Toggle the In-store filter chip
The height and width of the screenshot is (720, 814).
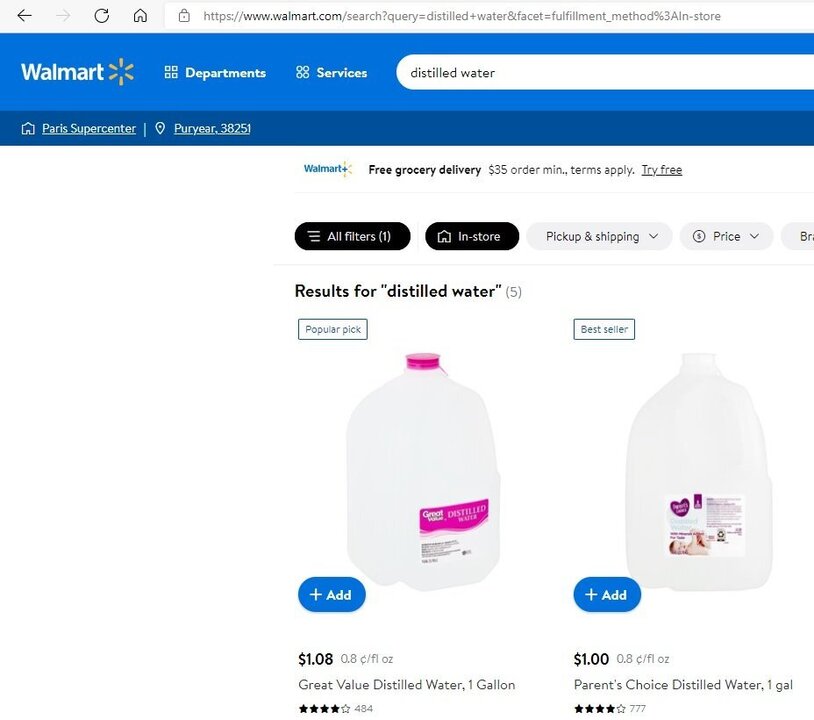point(471,236)
